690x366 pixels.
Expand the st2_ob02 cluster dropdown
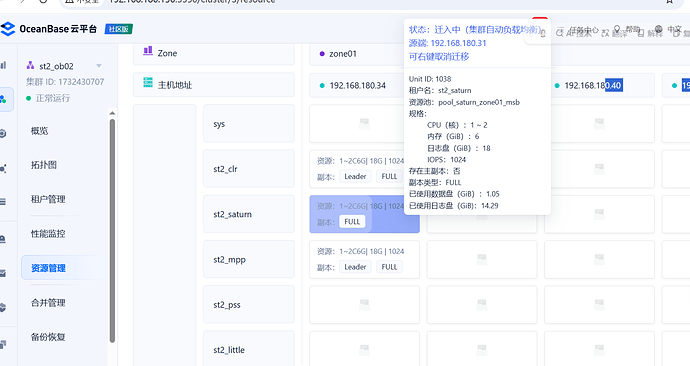(x=99, y=66)
